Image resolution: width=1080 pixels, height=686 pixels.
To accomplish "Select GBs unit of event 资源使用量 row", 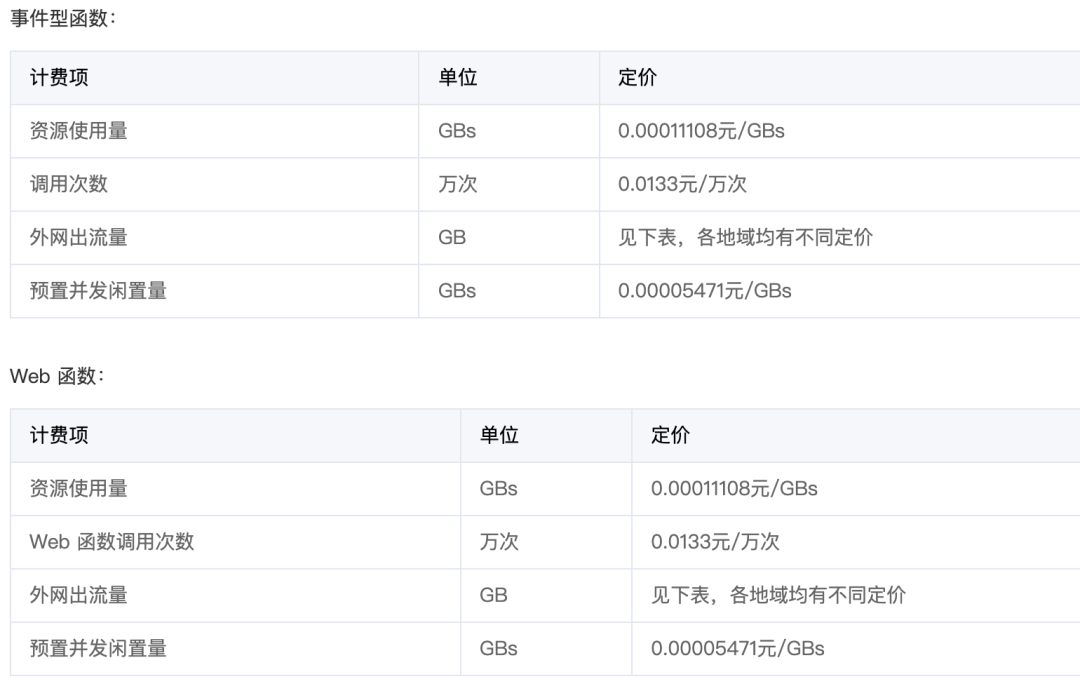I will pyautogui.click(x=457, y=131).
